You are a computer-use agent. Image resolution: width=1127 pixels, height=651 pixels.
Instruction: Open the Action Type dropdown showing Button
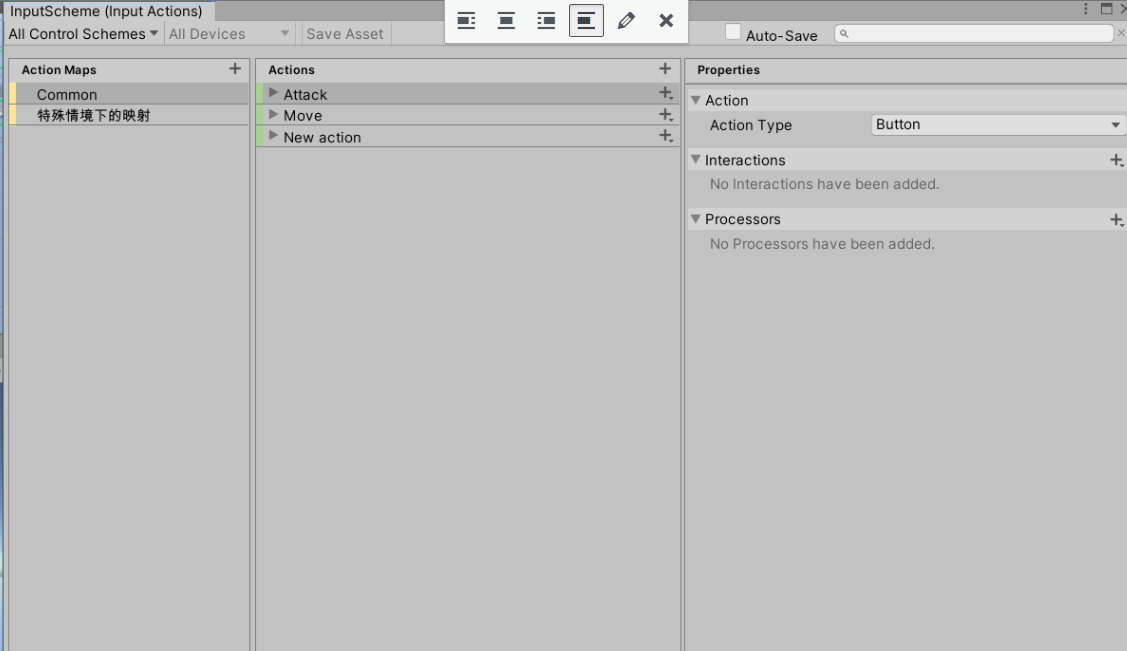(996, 124)
